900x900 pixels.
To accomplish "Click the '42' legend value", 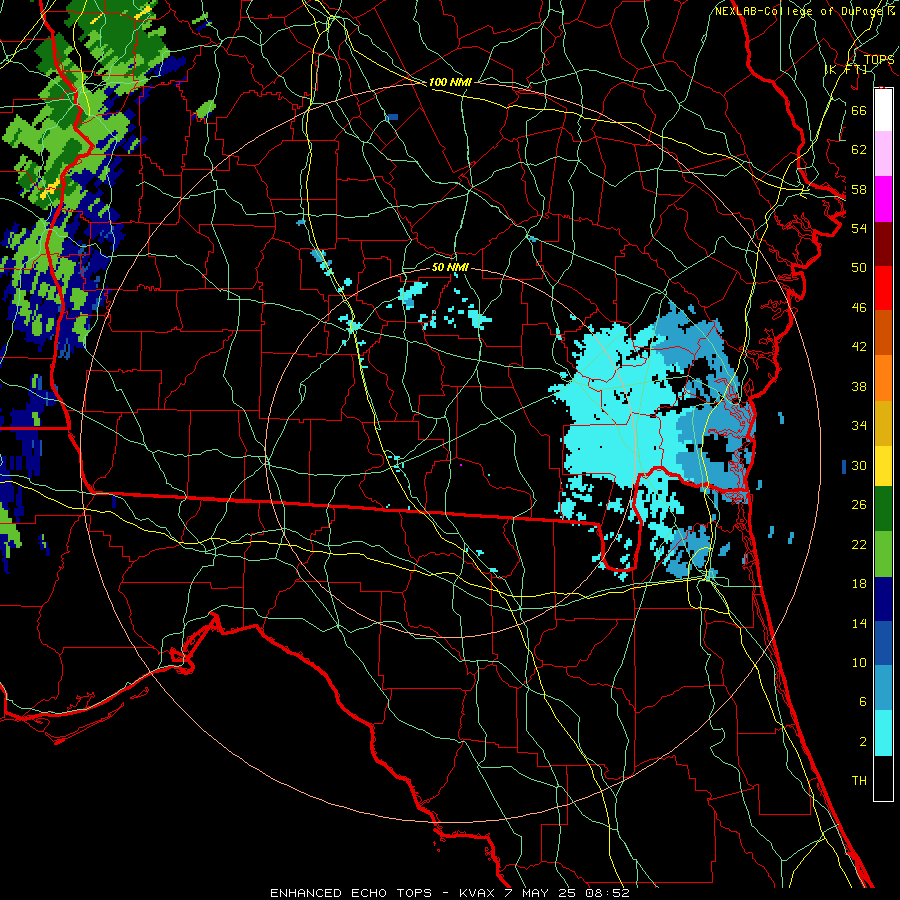I will pyautogui.click(x=859, y=346).
